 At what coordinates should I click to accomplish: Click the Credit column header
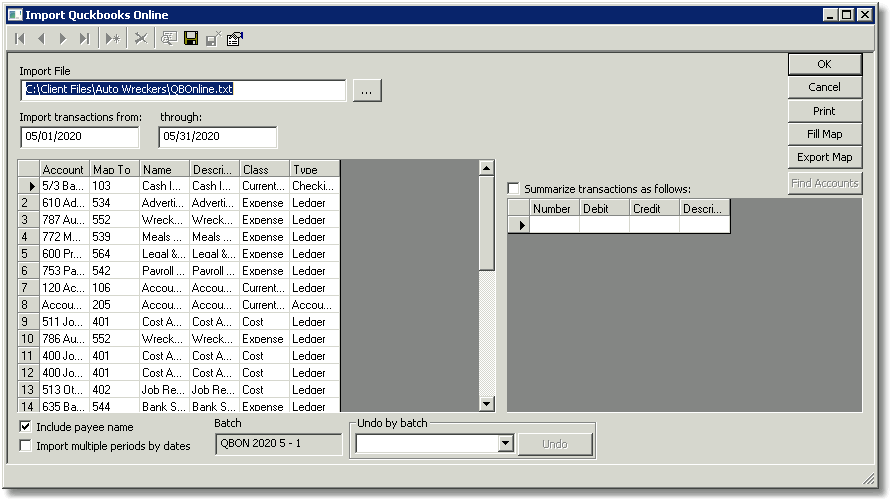[654, 208]
